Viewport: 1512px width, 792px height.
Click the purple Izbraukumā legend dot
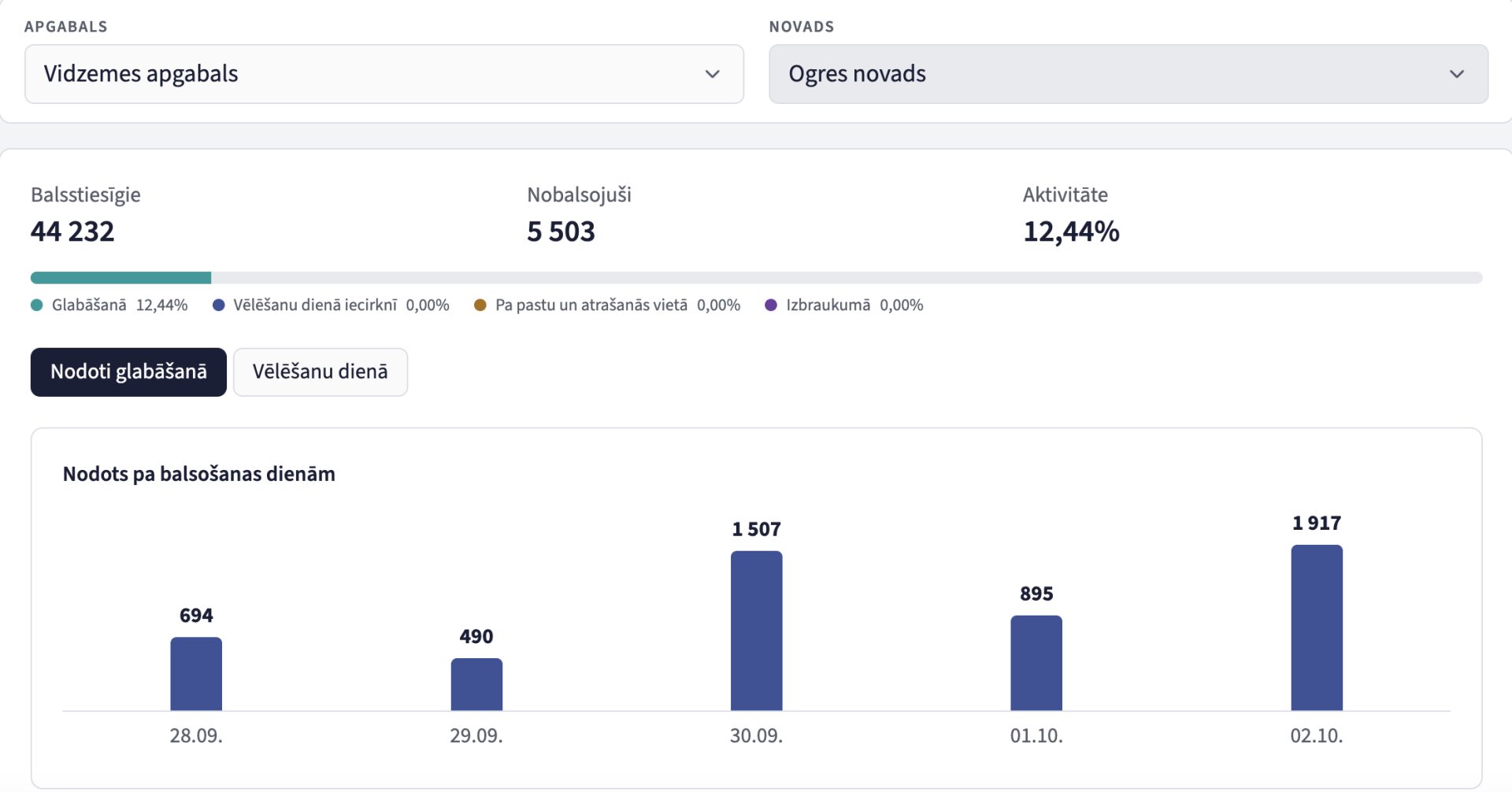771,305
